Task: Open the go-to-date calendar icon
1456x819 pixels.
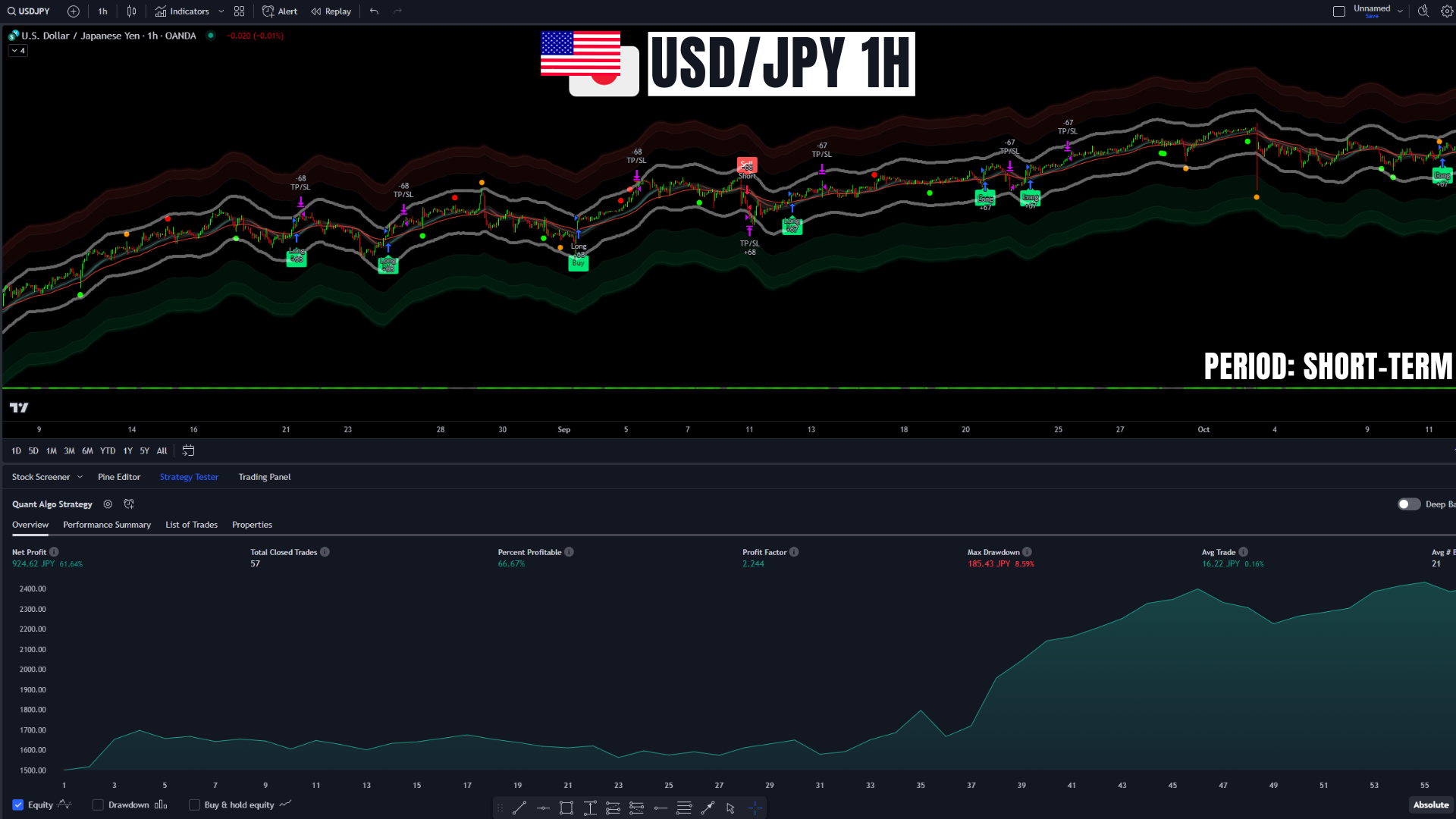Action: (188, 450)
